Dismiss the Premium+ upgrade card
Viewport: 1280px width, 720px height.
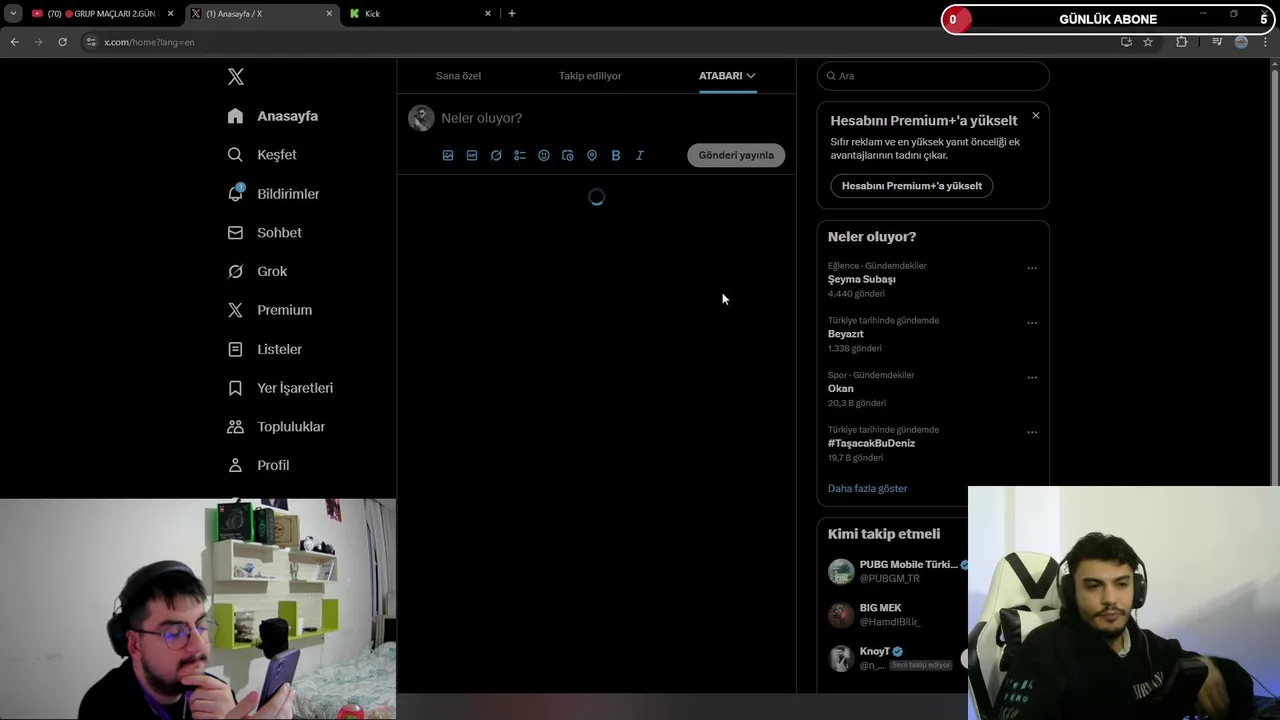click(x=1036, y=115)
